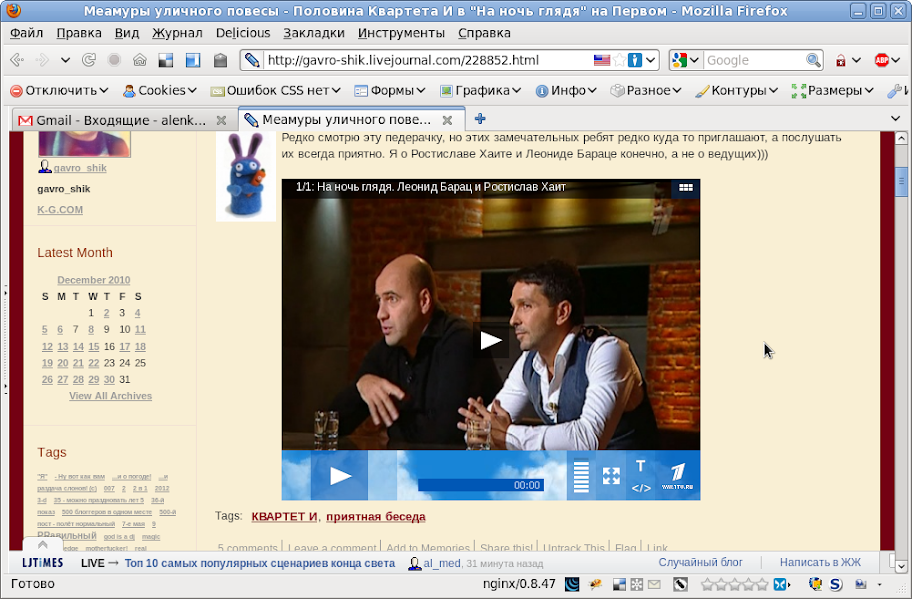The height and width of the screenshot is (599, 912).
Task: Follow the K-G.COM sidebar link
Action: click(x=60, y=210)
